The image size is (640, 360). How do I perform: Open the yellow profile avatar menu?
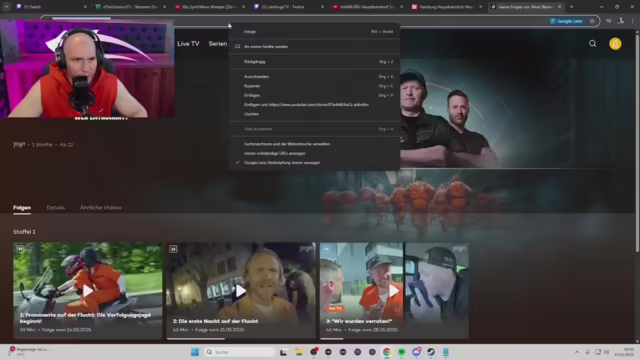click(x=615, y=44)
